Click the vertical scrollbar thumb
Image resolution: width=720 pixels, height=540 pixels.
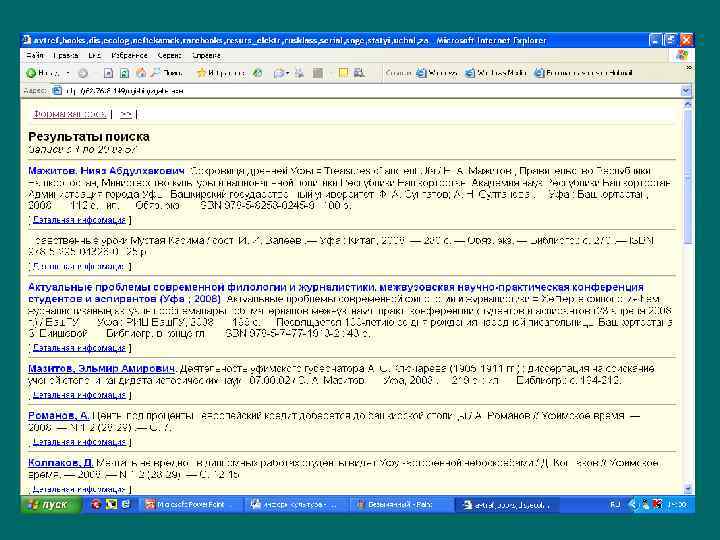[x=687, y=177]
